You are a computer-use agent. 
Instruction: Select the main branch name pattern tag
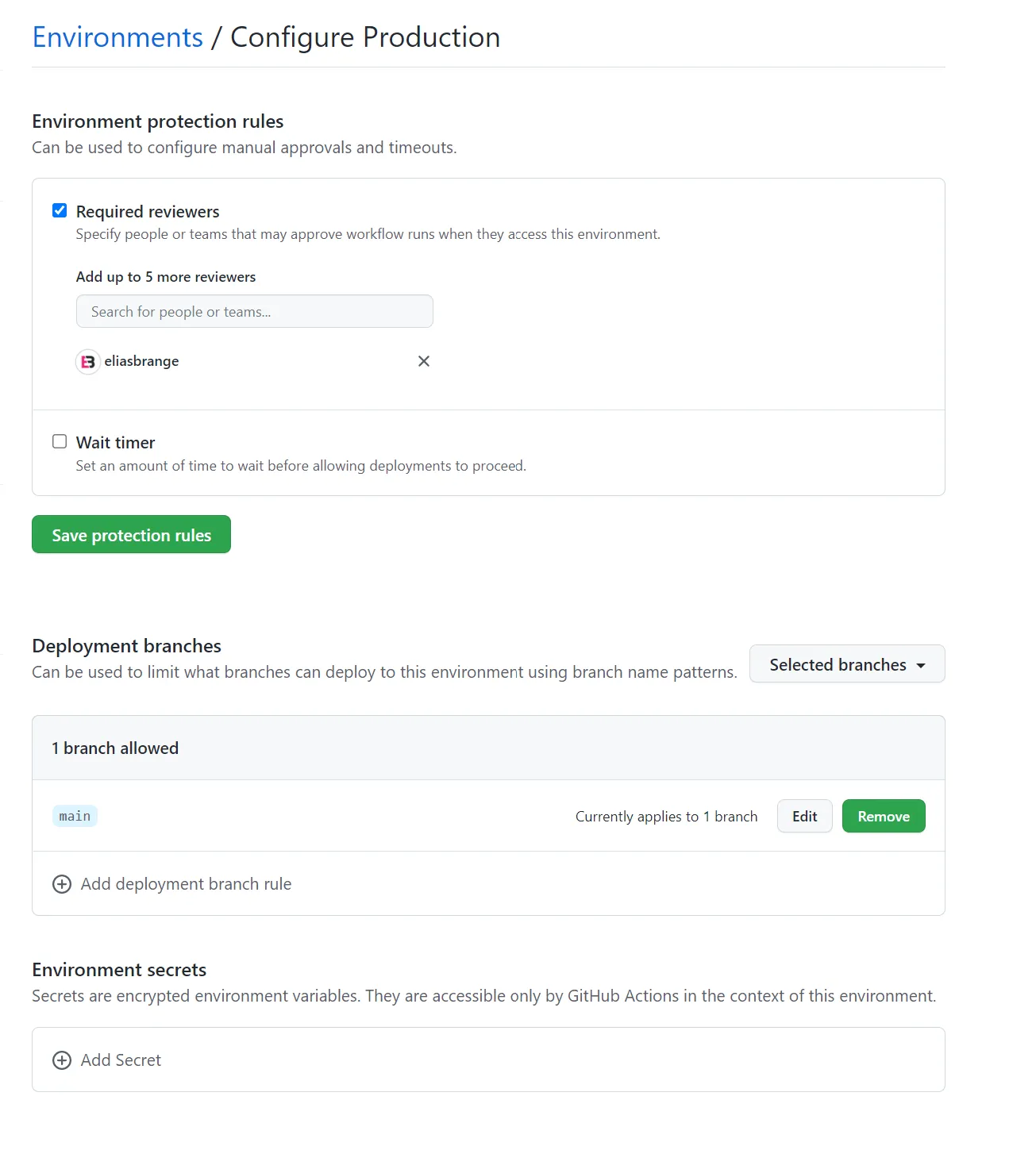pos(74,816)
